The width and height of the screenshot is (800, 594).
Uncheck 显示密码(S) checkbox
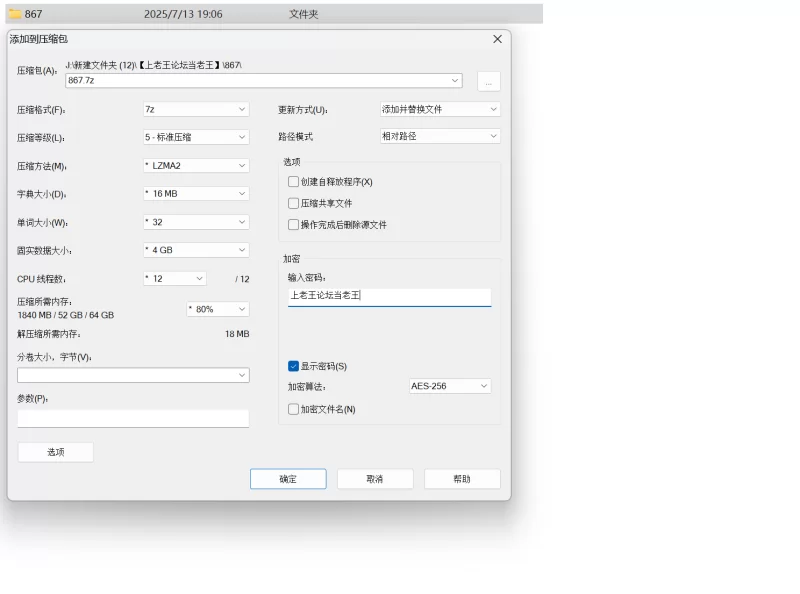point(293,366)
